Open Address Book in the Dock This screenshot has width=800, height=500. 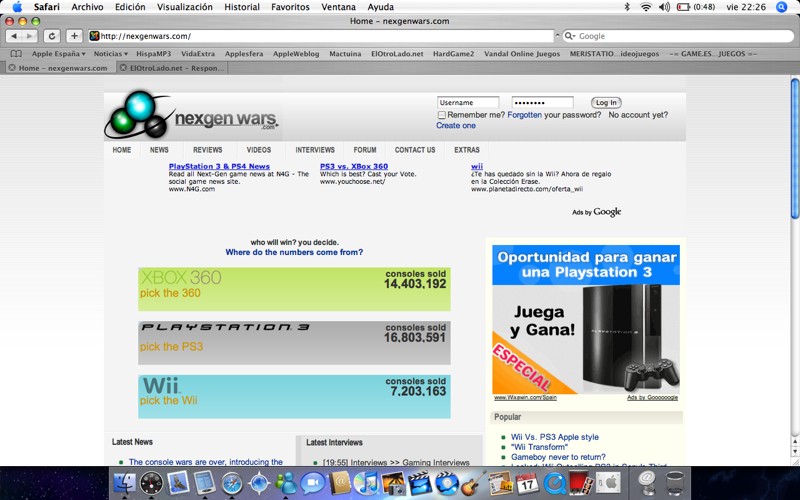(340, 482)
